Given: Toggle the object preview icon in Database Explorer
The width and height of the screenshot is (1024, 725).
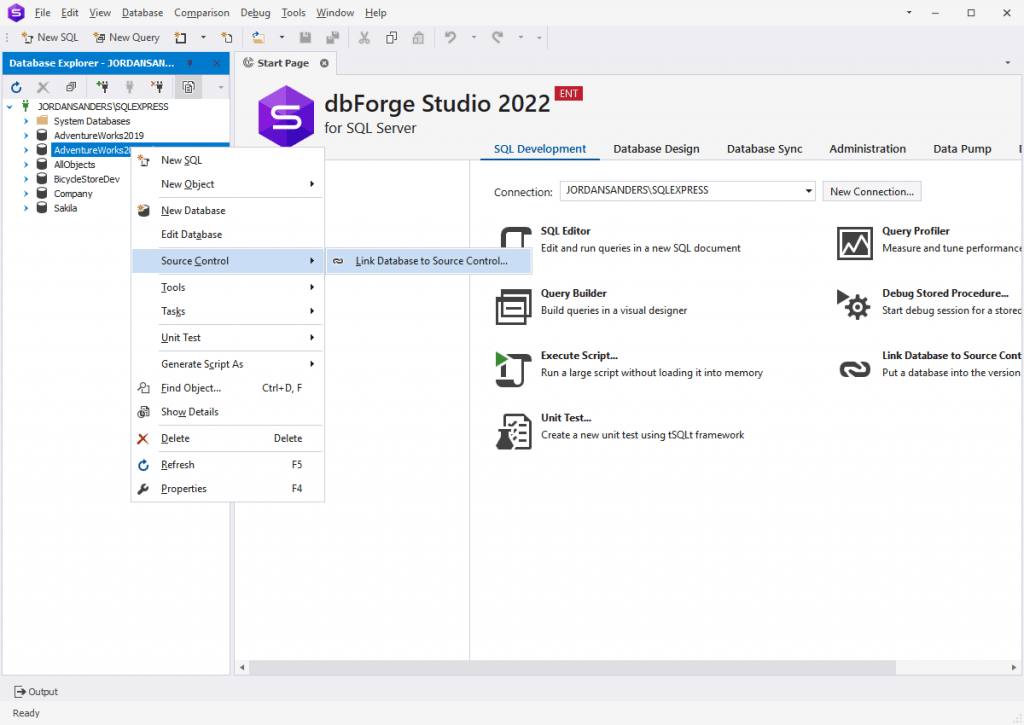Looking at the screenshot, I should 187,87.
